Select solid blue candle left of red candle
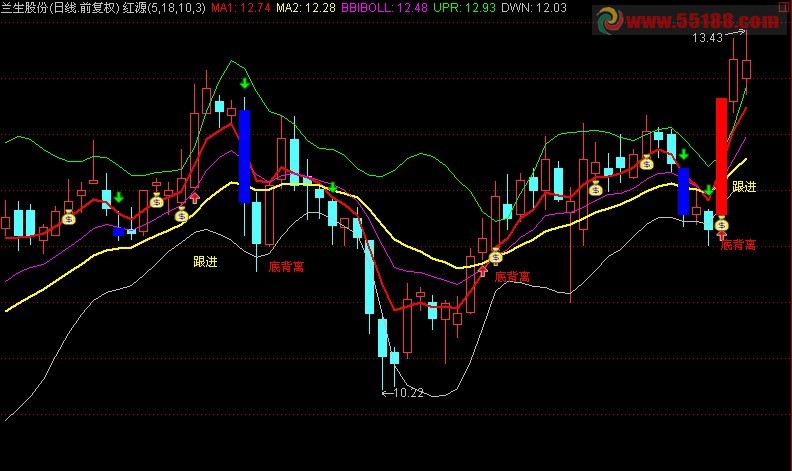This screenshot has width=792, height=471. [x=683, y=192]
